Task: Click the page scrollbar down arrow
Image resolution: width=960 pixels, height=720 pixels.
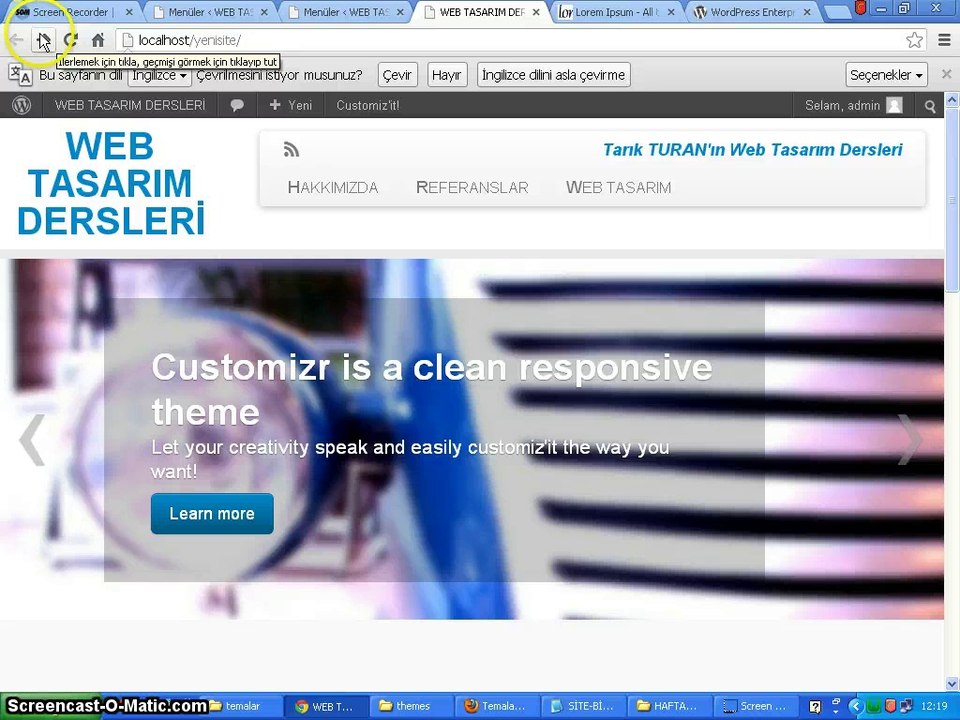Action: (x=952, y=683)
